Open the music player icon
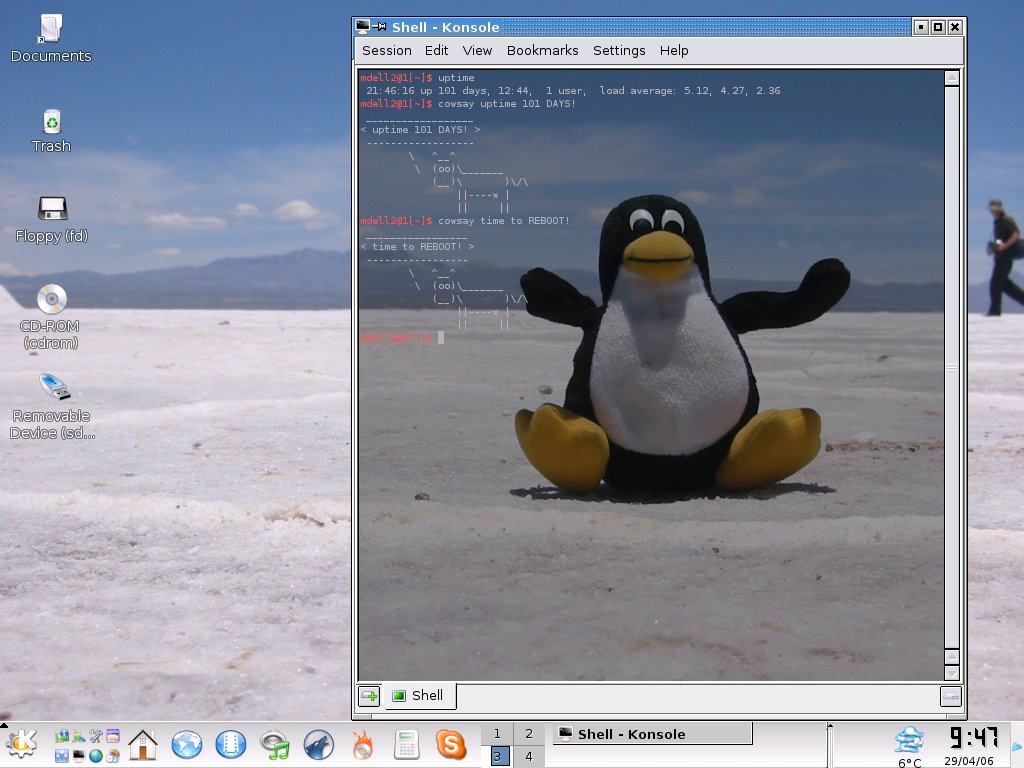Image resolution: width=1024 pixels, height=768 pixels. (x=274, y=744)
